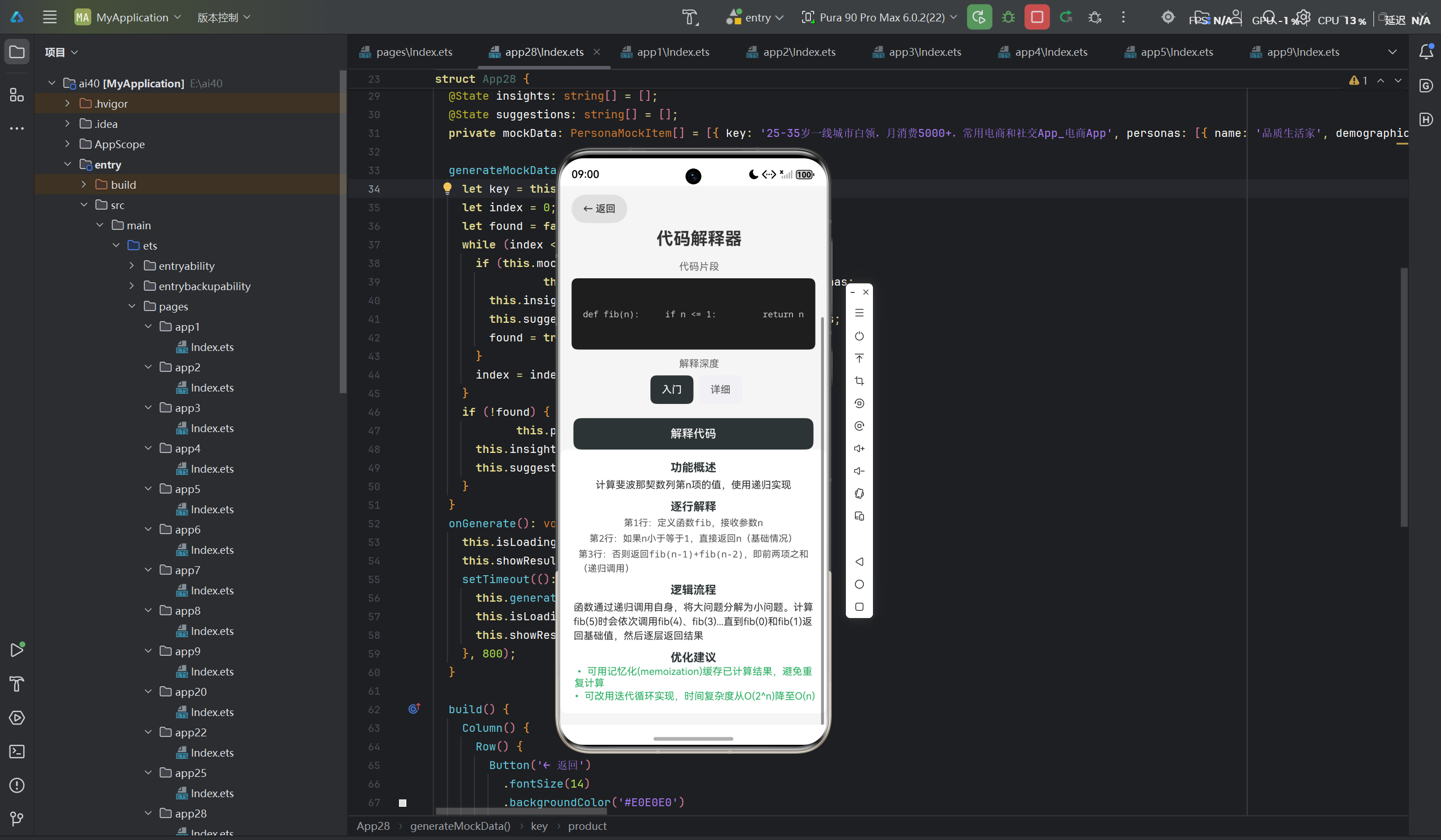Switch to the app3\Index.ets tab
This screenshot has height=840, width=1441.
(917, 52)
